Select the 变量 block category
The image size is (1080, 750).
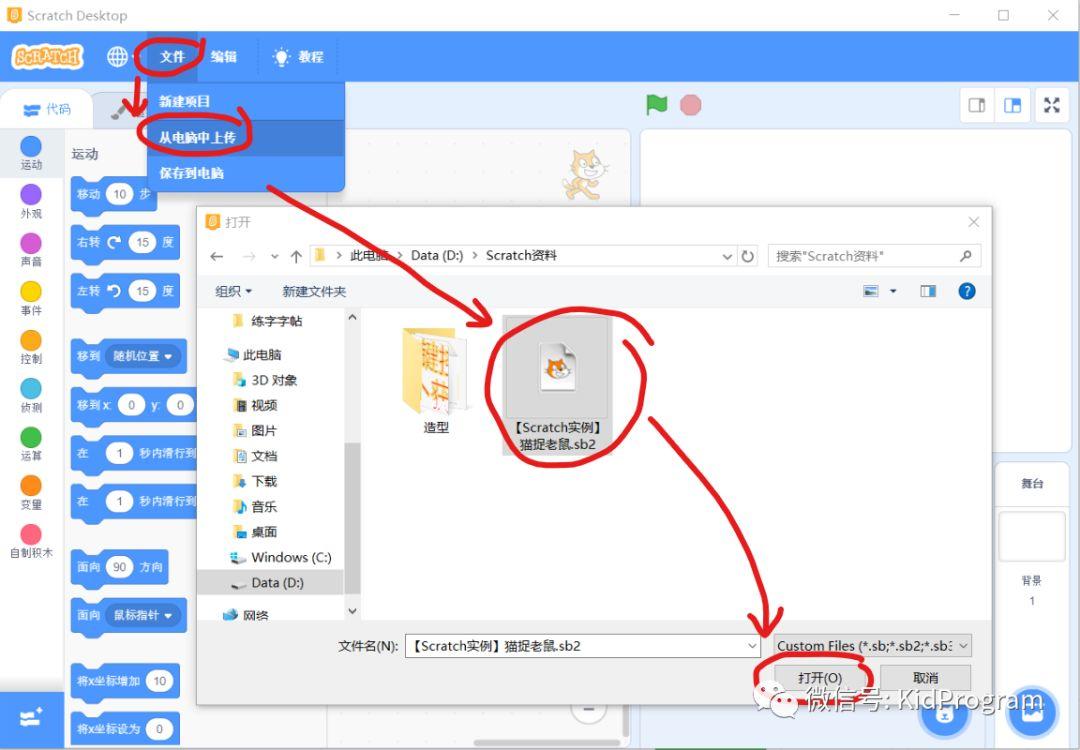pyautogui.click(x=31, y=492)
